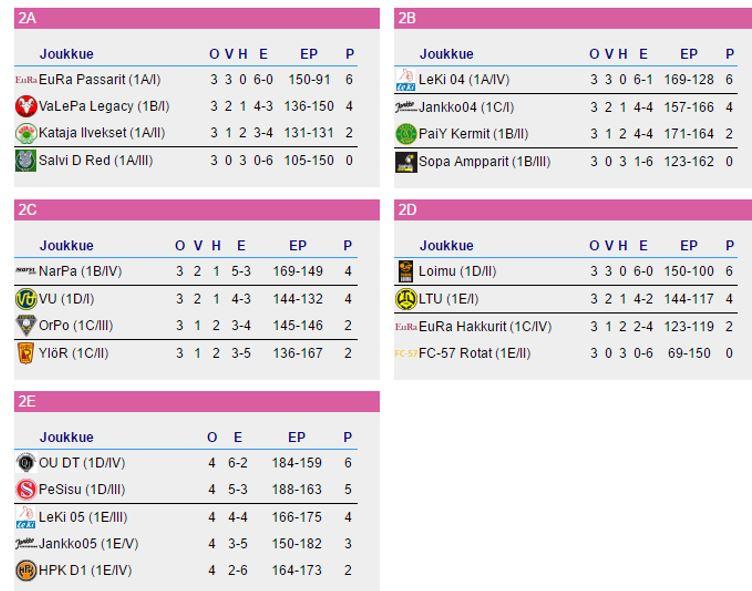Click the Sopa Ampparit team logo
The image size is (752, 591).
tap(406, 162)
